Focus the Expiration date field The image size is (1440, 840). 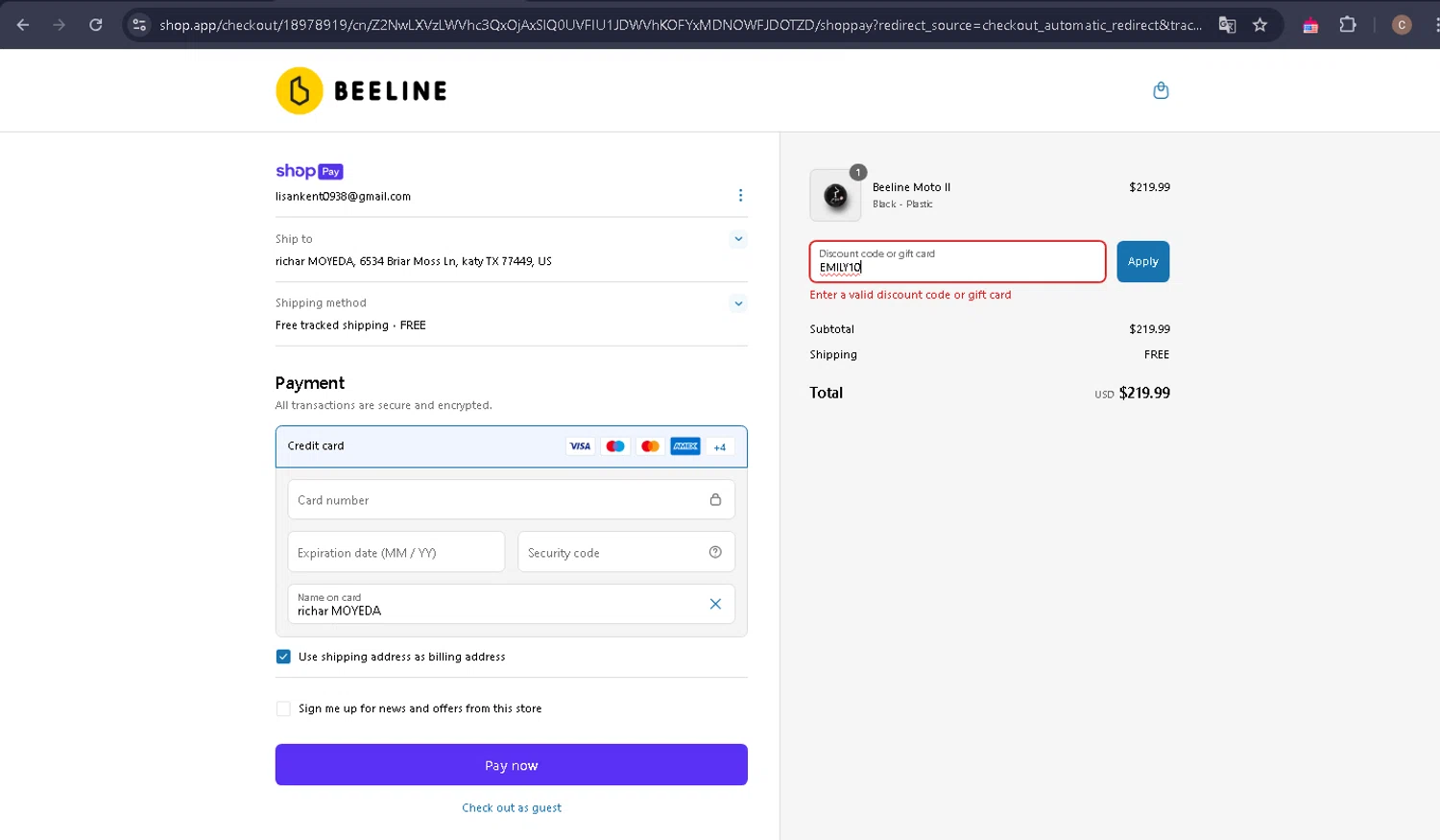pyautogui.click(x=396, y=552)
